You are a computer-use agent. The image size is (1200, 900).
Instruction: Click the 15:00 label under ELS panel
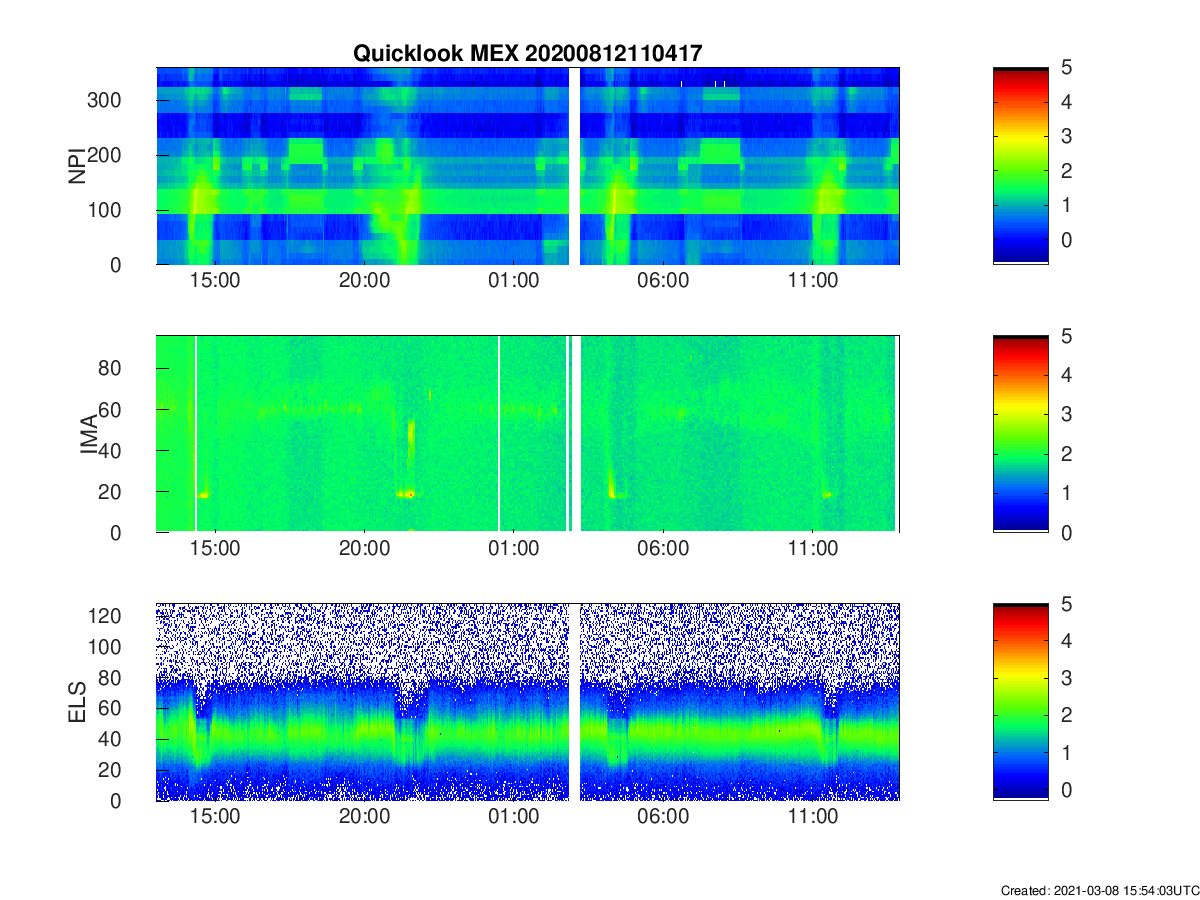(x=214, y=818)
